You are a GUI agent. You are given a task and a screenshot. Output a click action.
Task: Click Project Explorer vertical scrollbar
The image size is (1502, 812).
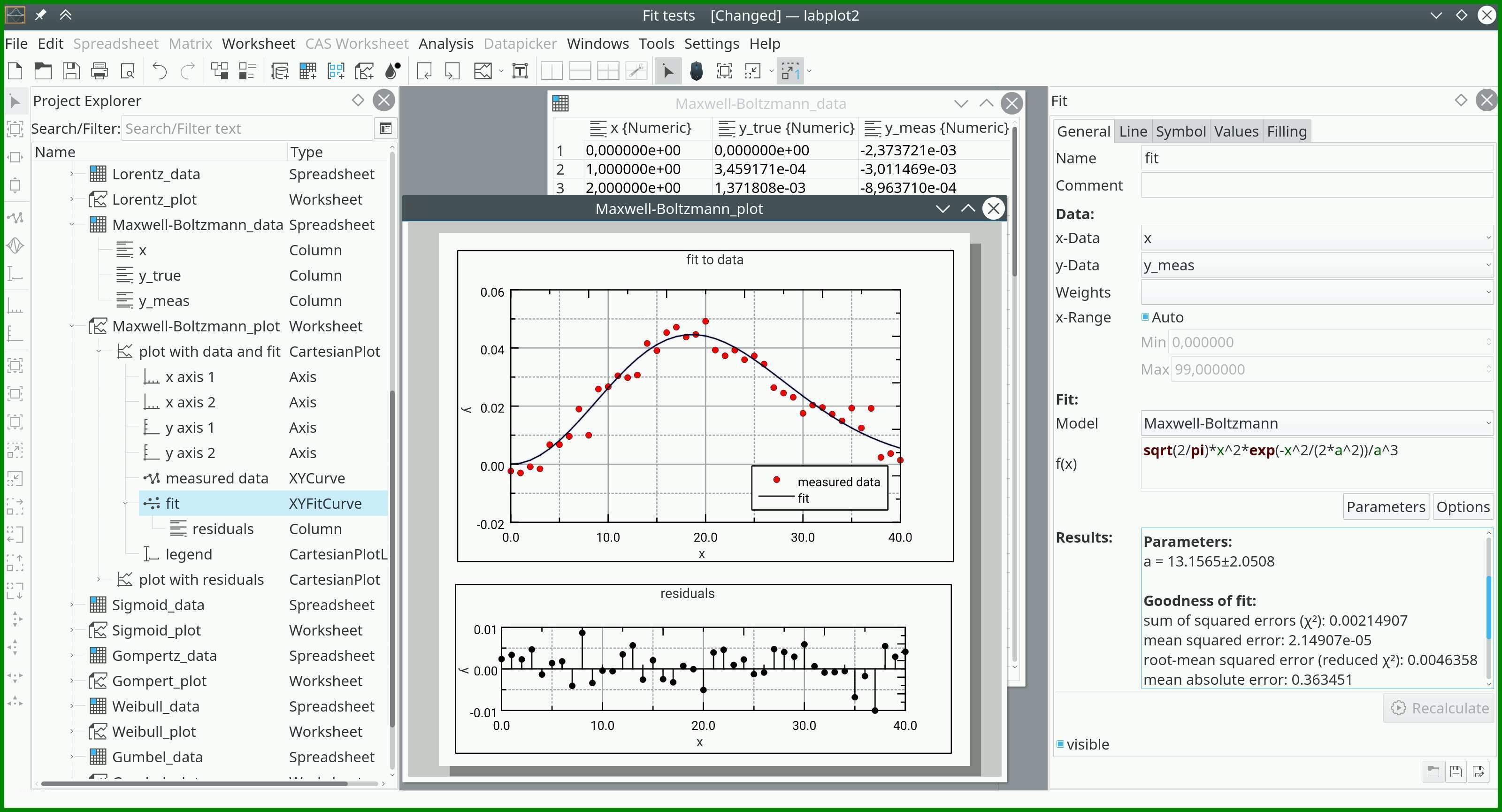(x=392, y=559)
